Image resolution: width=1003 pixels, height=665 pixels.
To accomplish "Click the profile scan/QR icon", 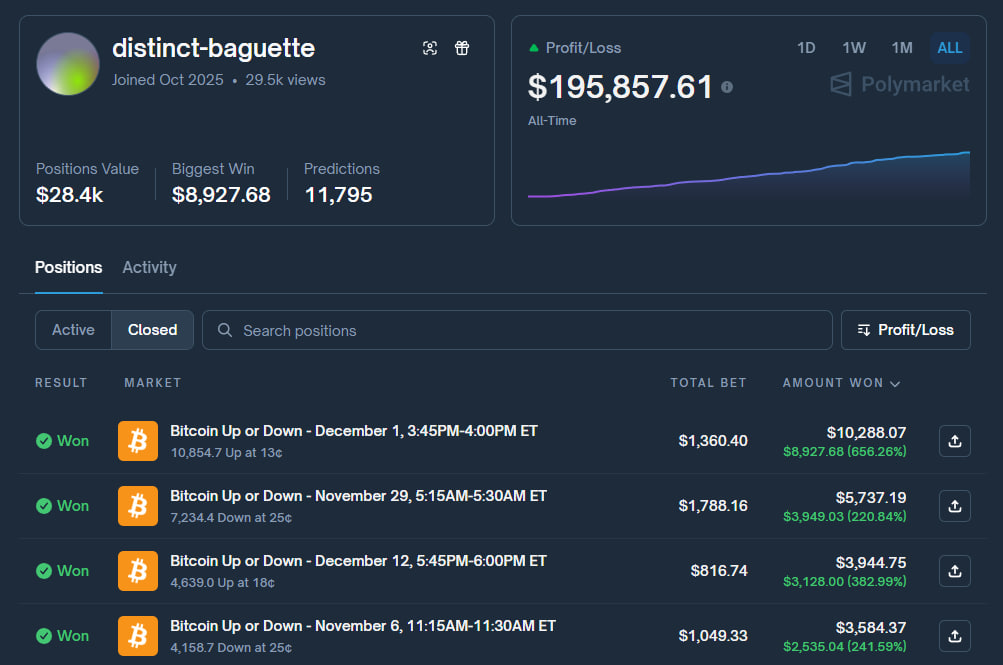I will click(430, 47).
